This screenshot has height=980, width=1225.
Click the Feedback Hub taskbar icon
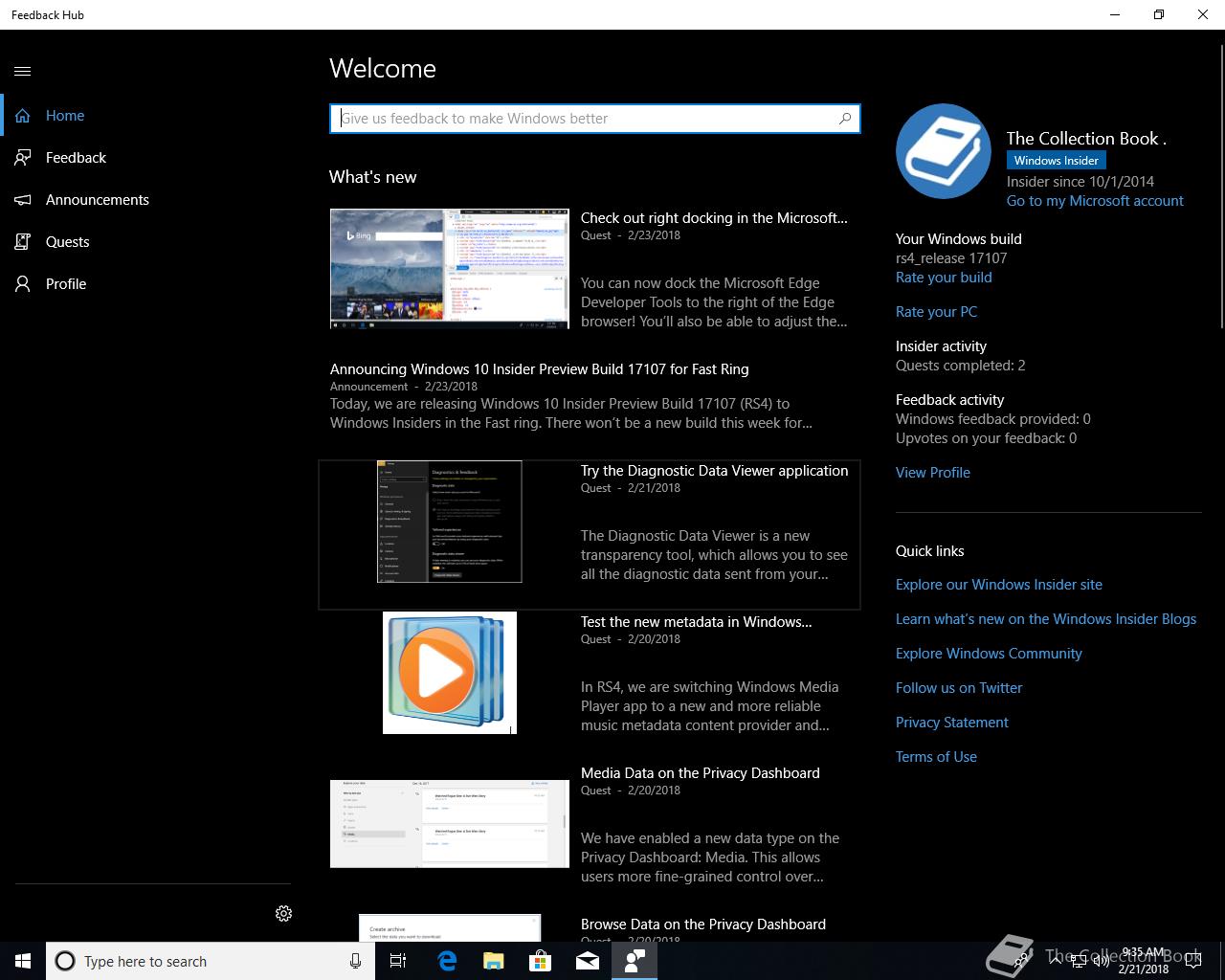coord(635,961)
